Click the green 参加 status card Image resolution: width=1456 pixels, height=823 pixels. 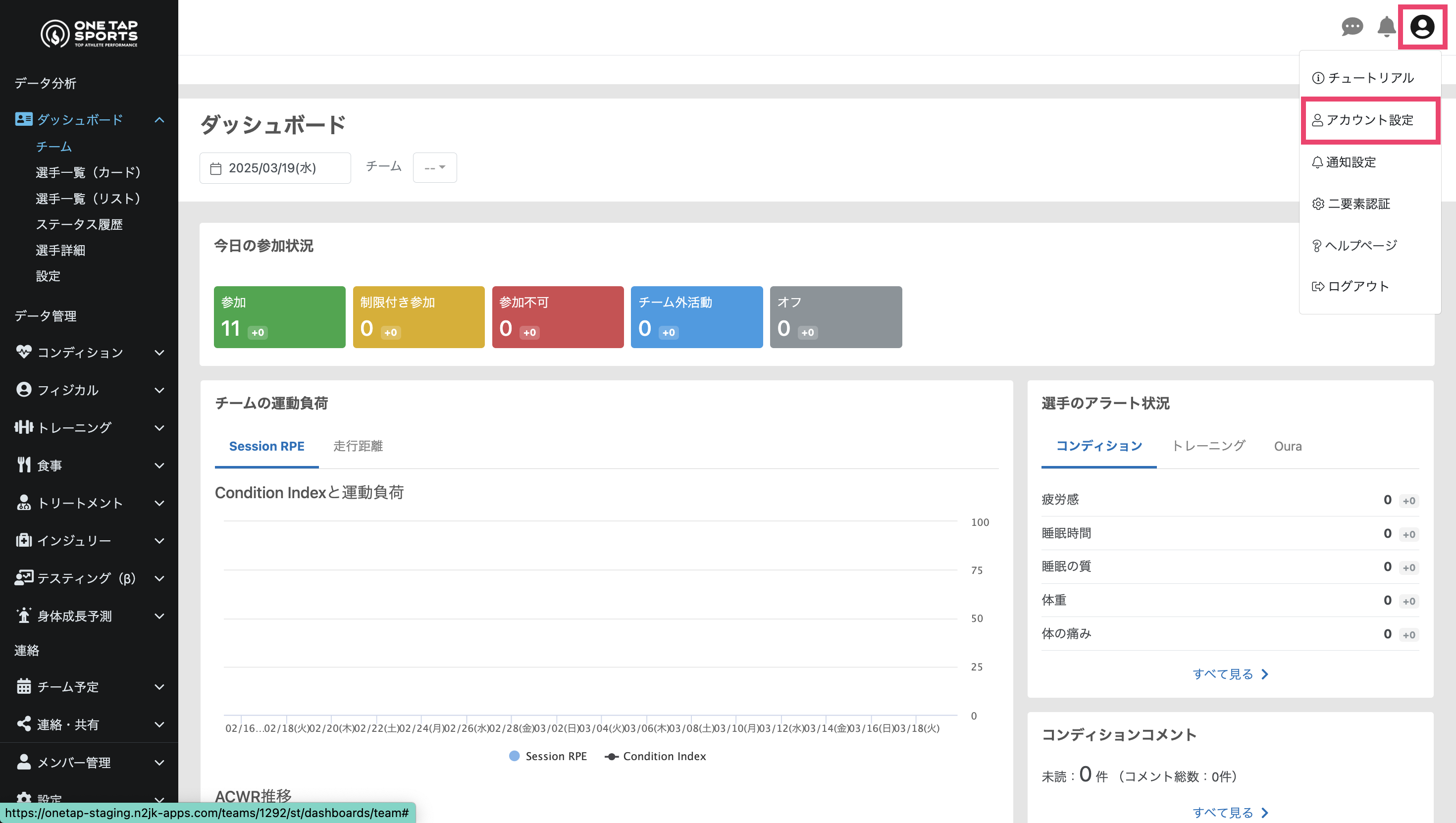coord(279,317)
